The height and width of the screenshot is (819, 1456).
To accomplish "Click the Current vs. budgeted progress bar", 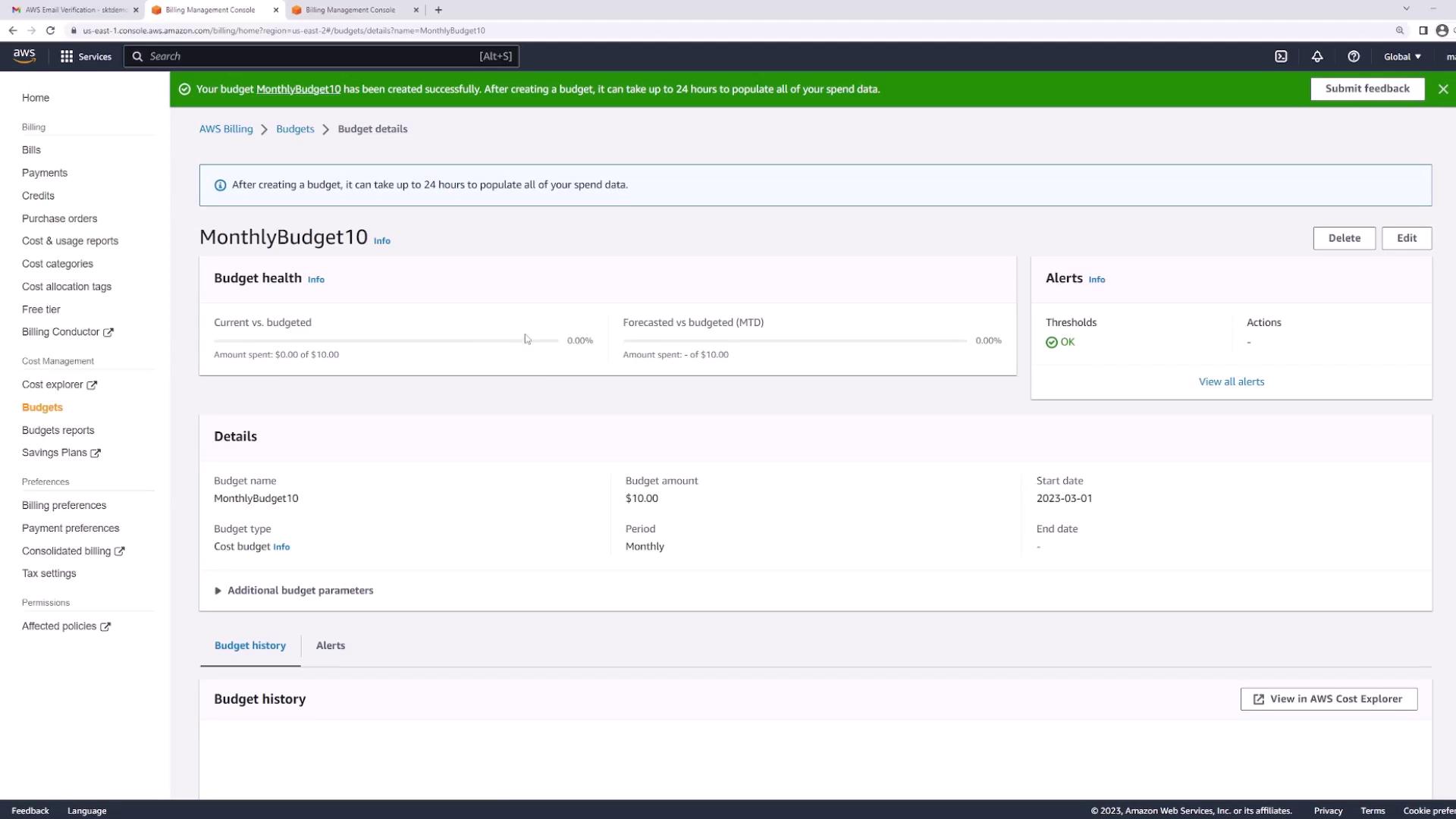I will point(385,341).
